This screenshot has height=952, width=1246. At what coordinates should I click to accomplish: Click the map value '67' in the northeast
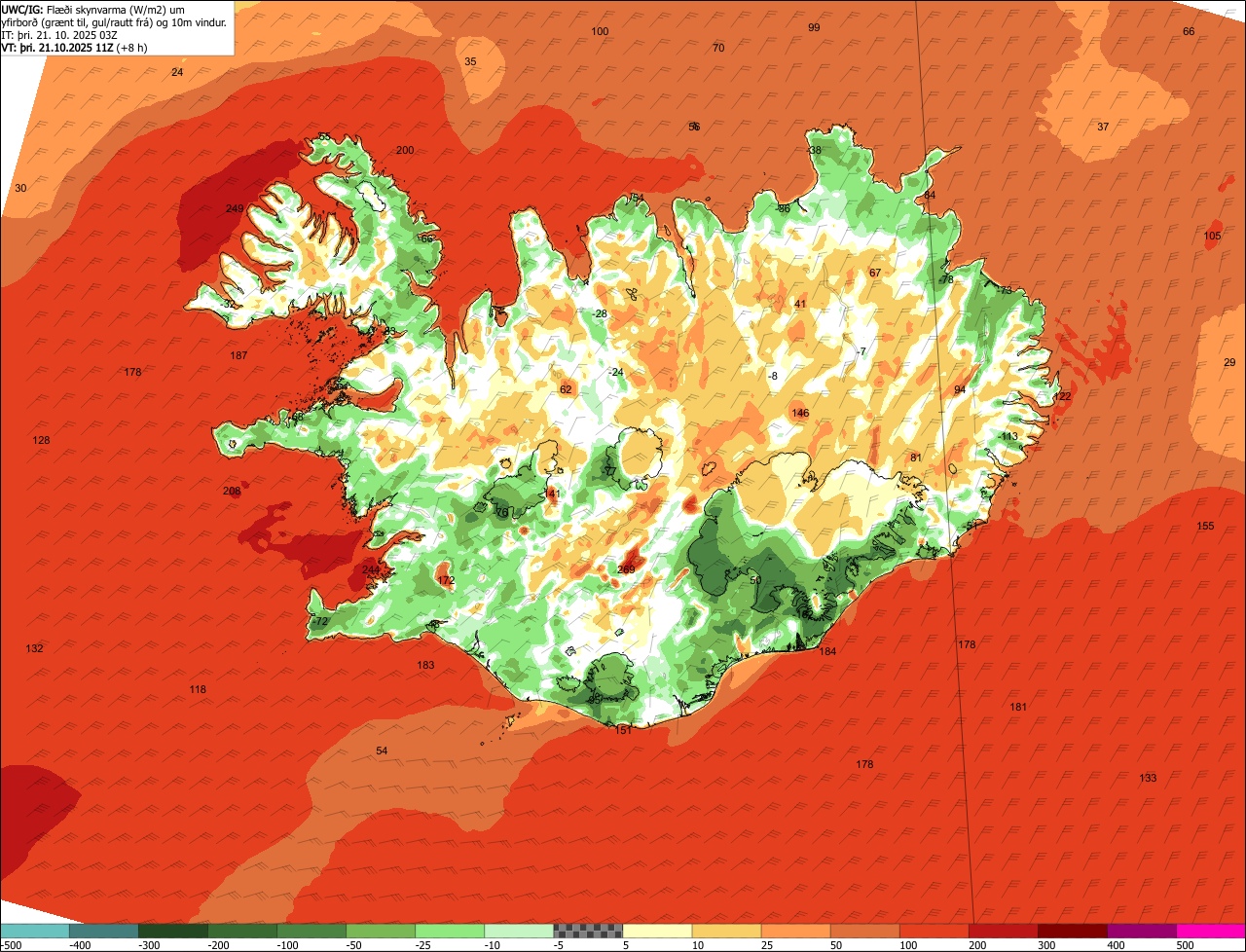click(875, 273)
